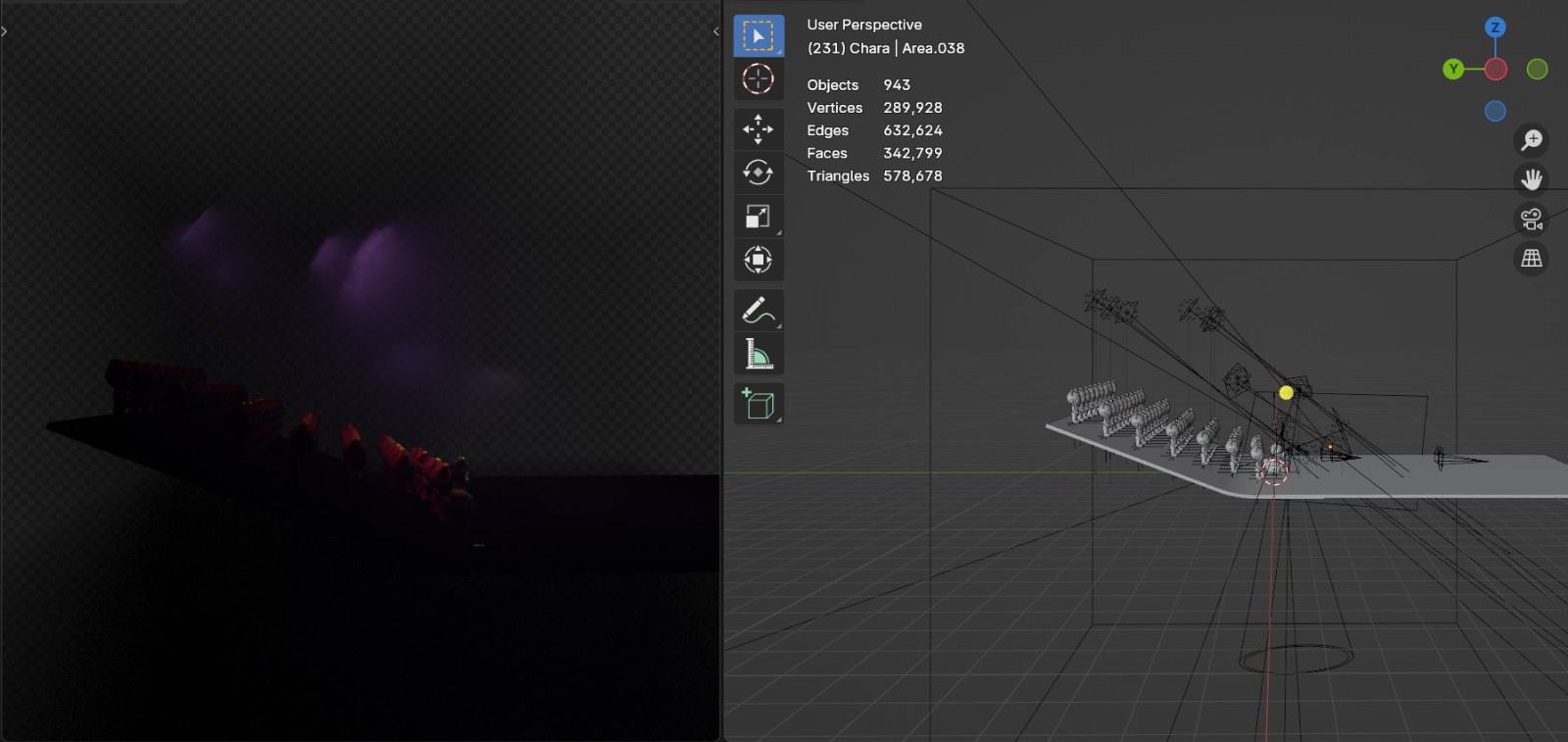Activate the Transform tool
Screen dimensions: 1568x742
click(759, 260)
